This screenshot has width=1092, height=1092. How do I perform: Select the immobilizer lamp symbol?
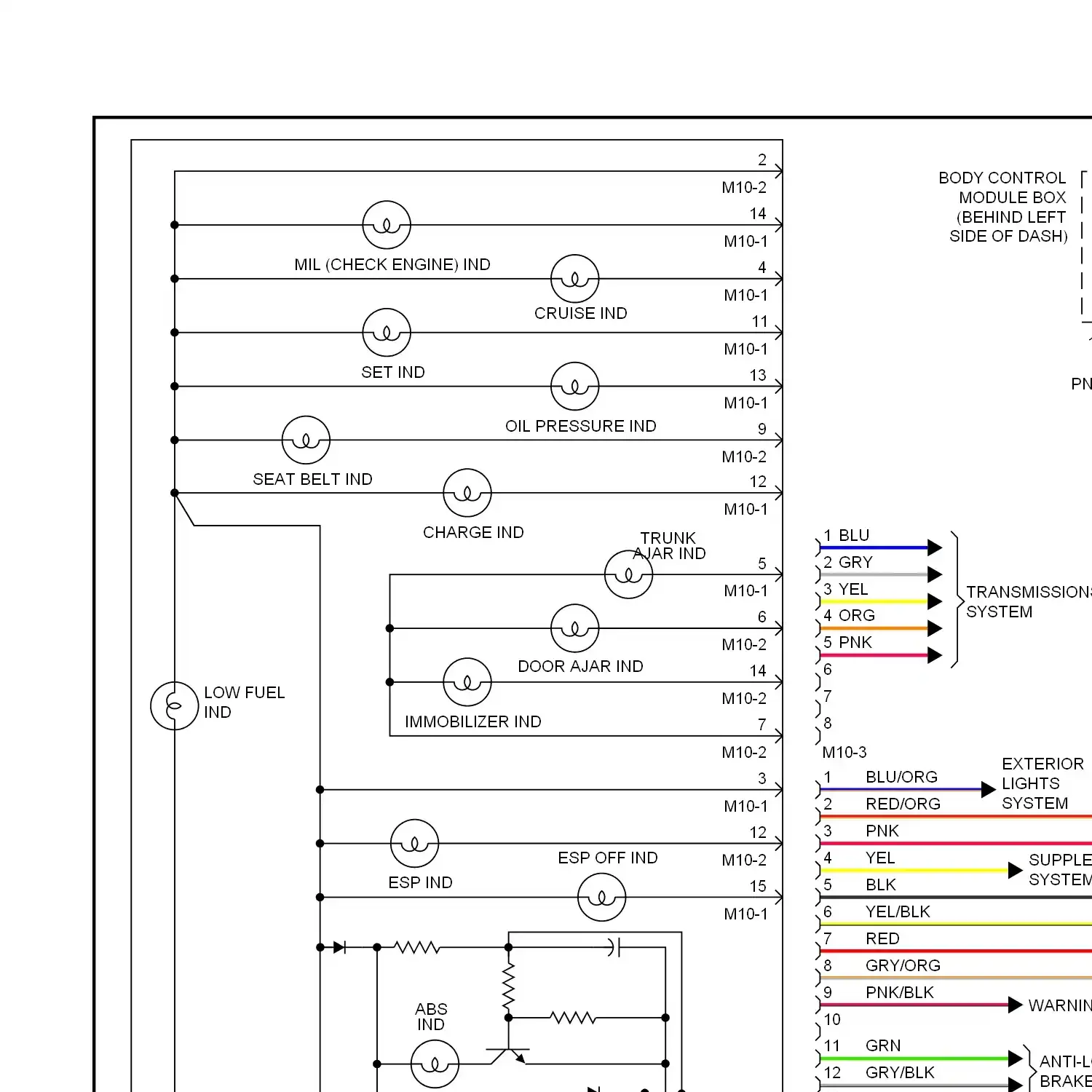467,682
